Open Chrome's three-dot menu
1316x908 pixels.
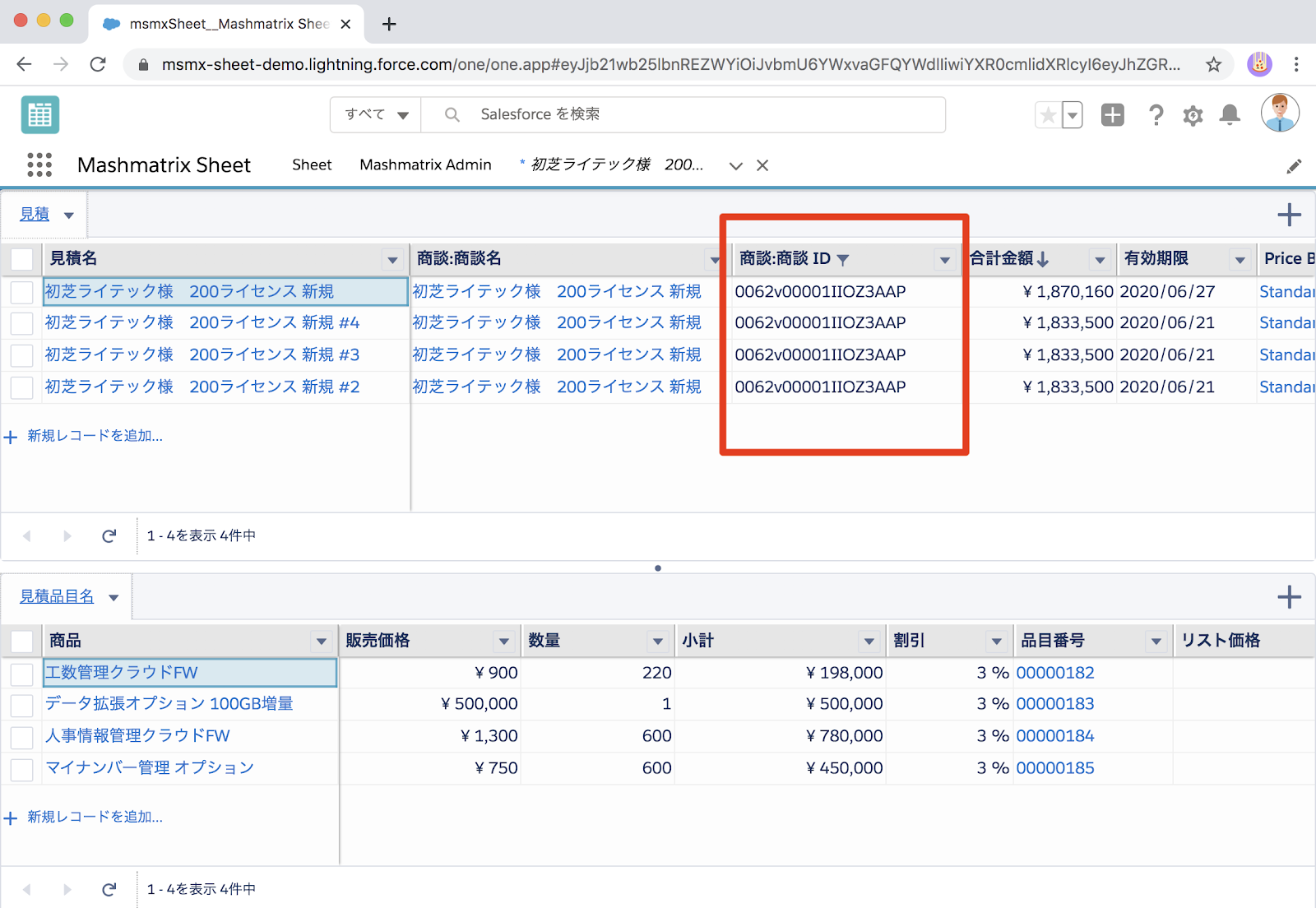pos(1296,64)
